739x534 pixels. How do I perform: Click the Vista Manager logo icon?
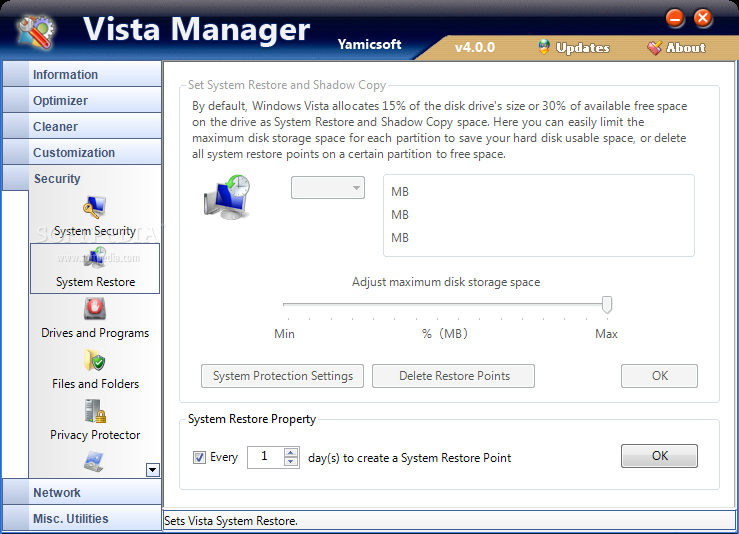[x=35, y=32]
